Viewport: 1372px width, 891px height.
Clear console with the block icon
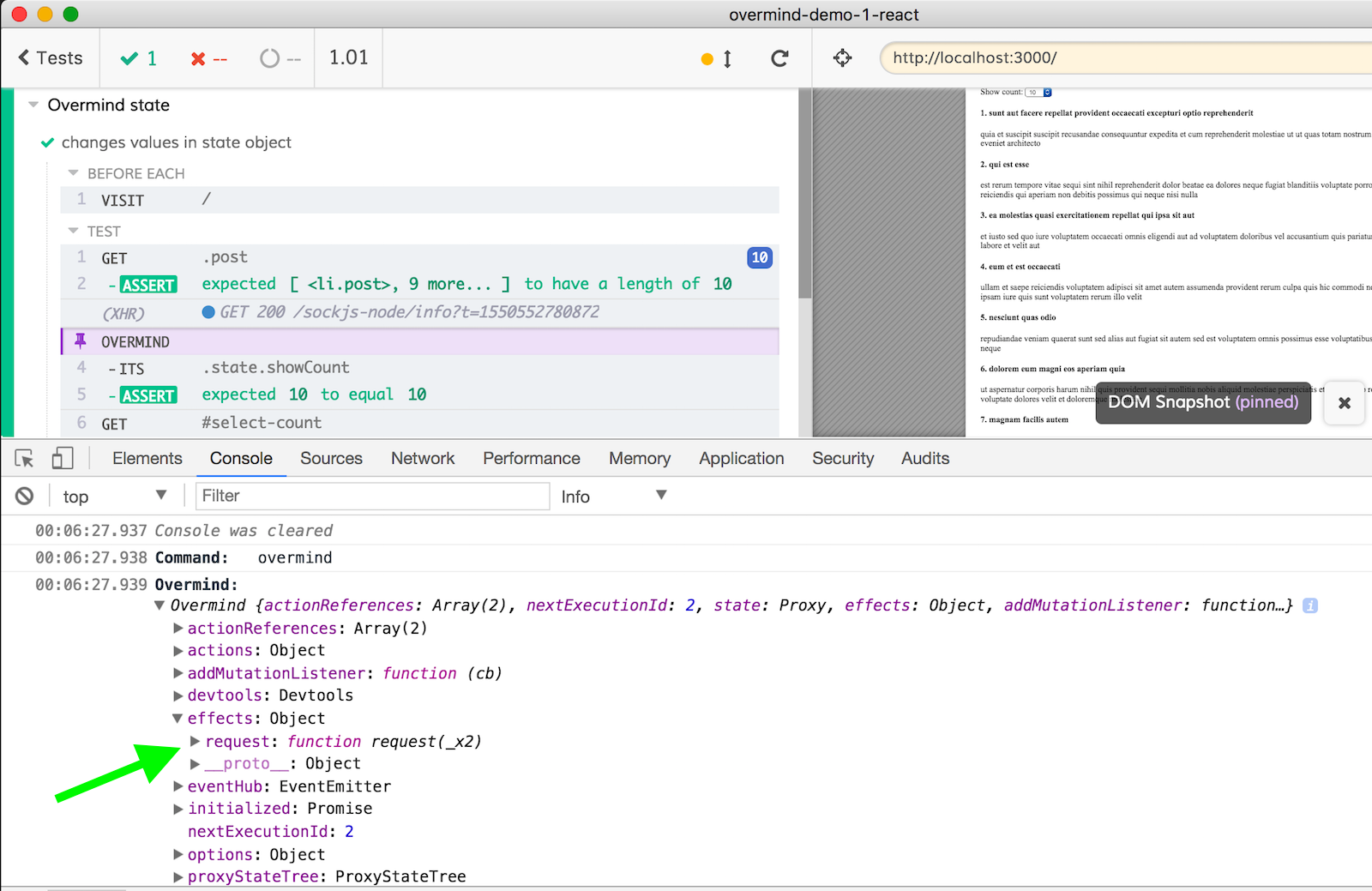point(25,496)
